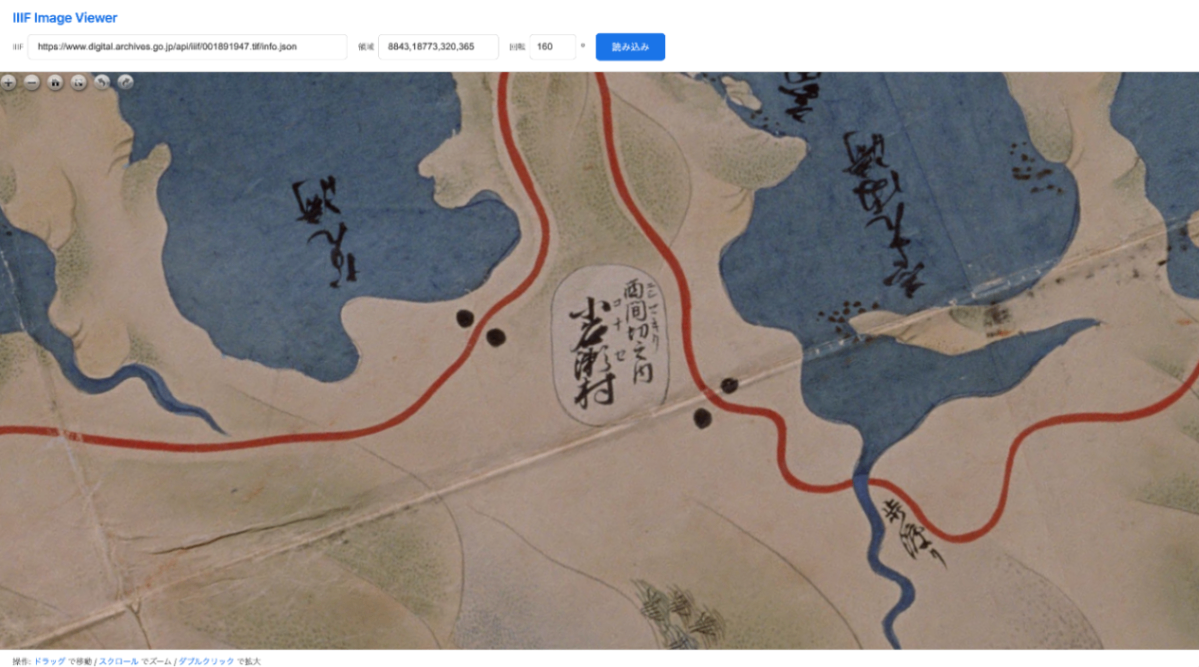
Task: Click the ドラッグ help text
Action: [50, 661]
